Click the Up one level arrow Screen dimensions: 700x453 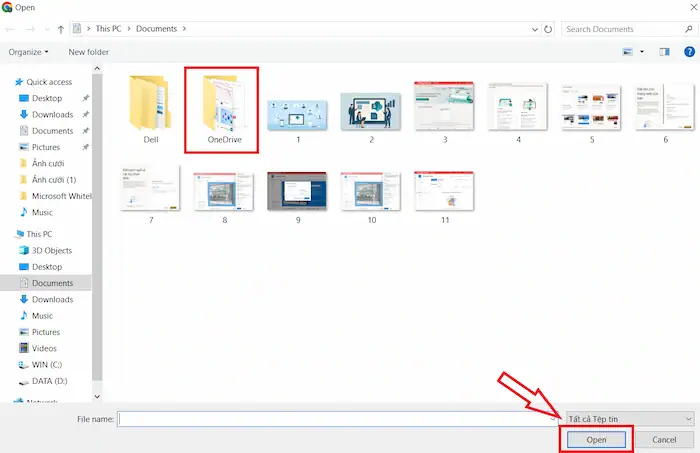62,29
